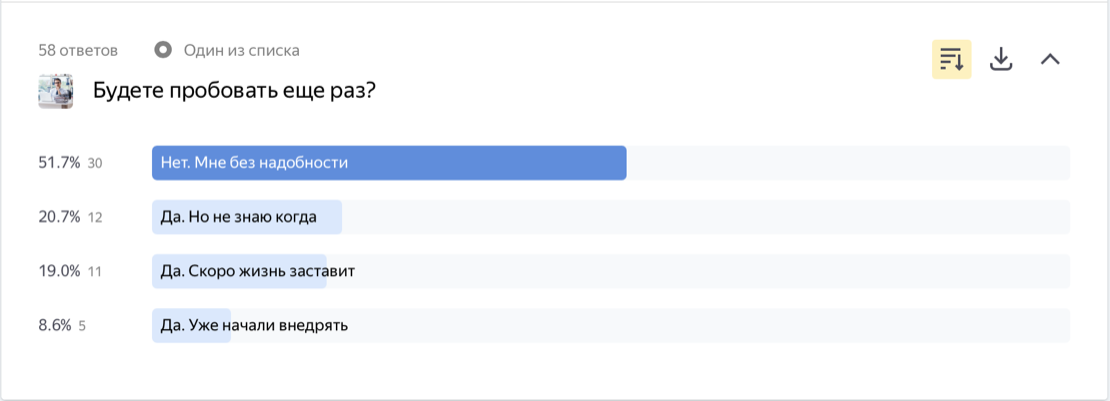Click the 19.0% percentage value
Image resolution: width=1110 pixels, height=401 pixels.
(x=59, y=271)
